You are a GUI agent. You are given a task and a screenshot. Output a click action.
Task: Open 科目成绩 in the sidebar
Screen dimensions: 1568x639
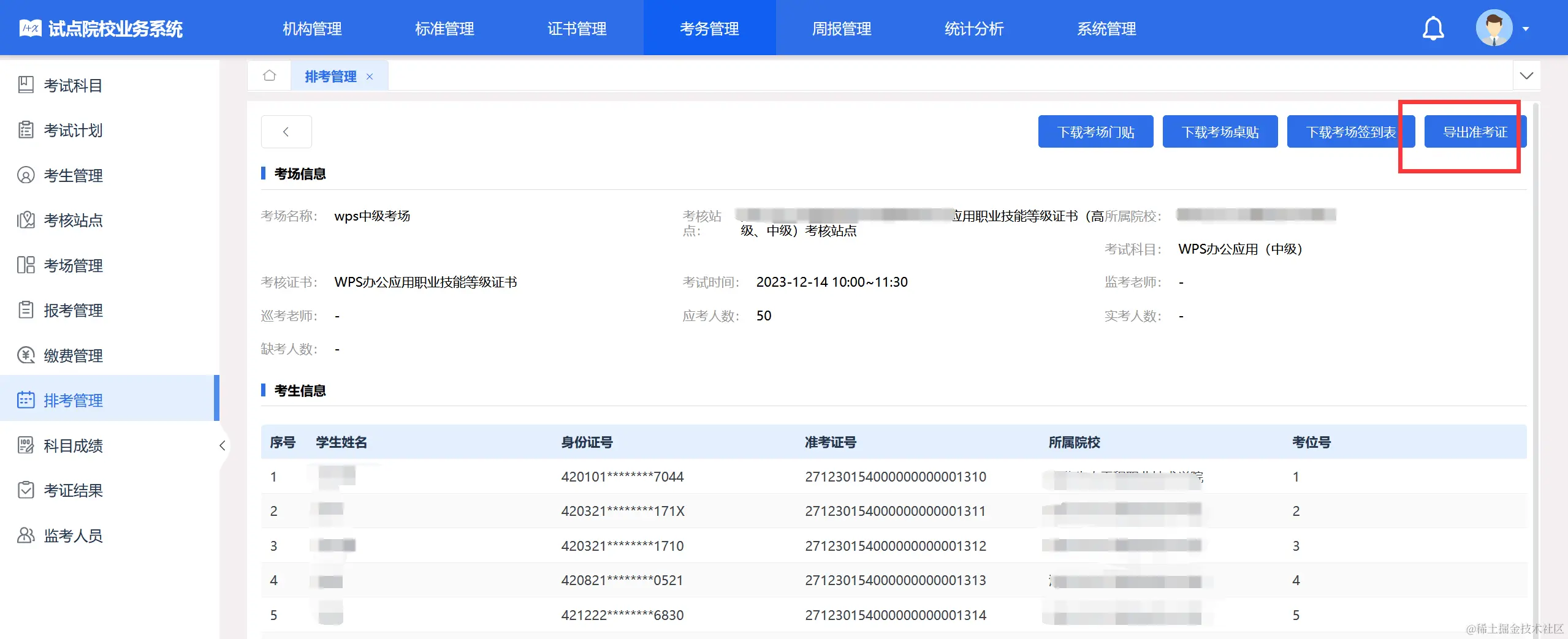click(x=73, y=445)
